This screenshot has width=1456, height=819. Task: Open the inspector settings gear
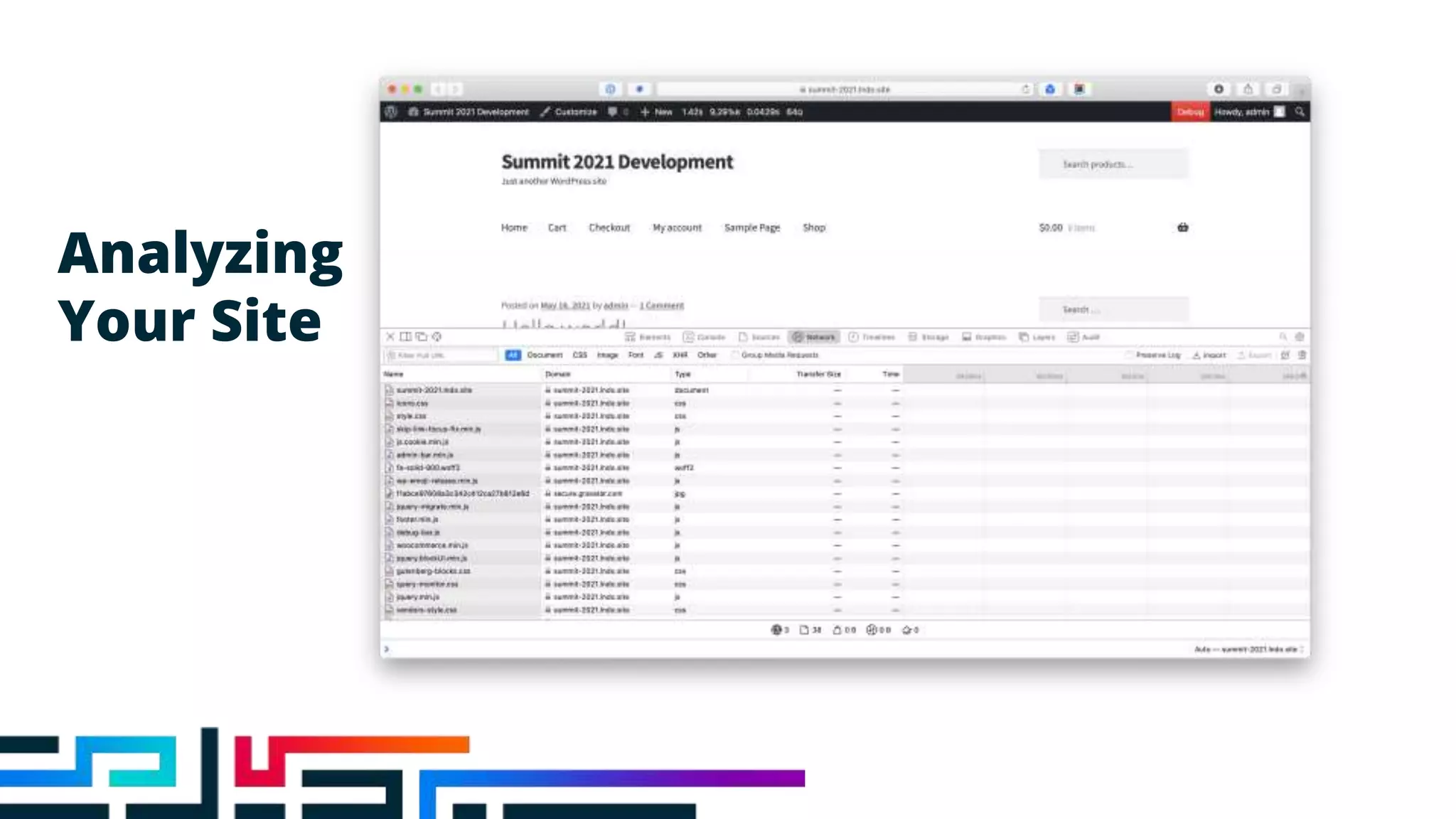[1300, 337]
